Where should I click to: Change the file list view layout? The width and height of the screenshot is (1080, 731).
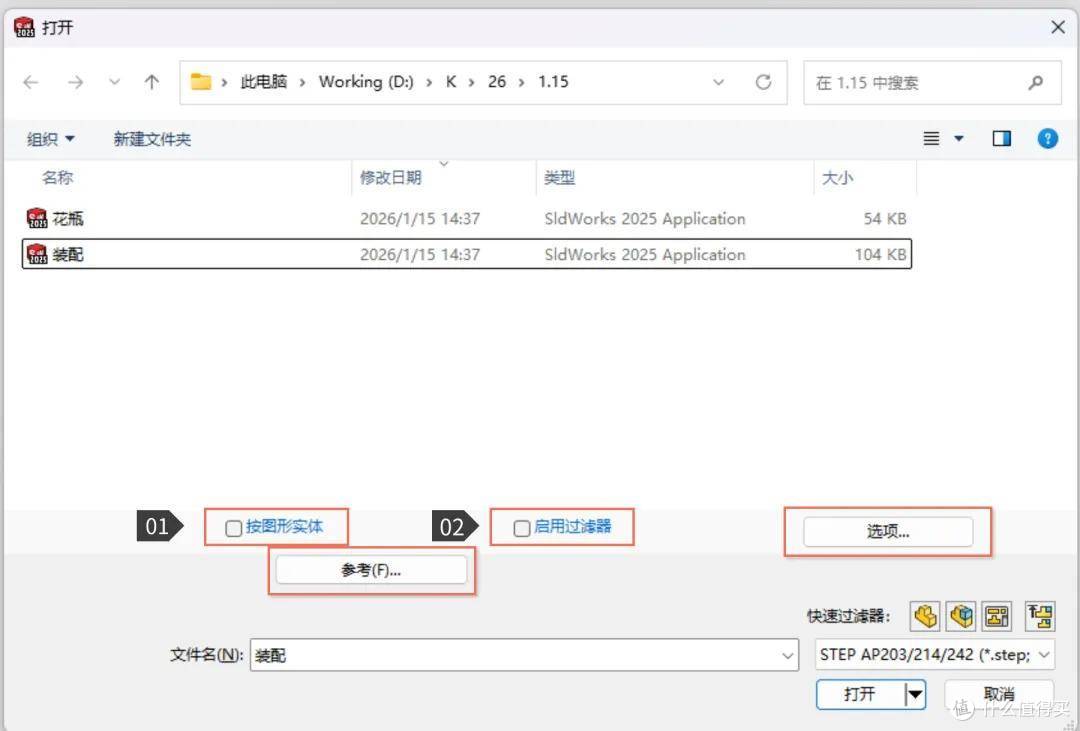[x=931, y=139]
